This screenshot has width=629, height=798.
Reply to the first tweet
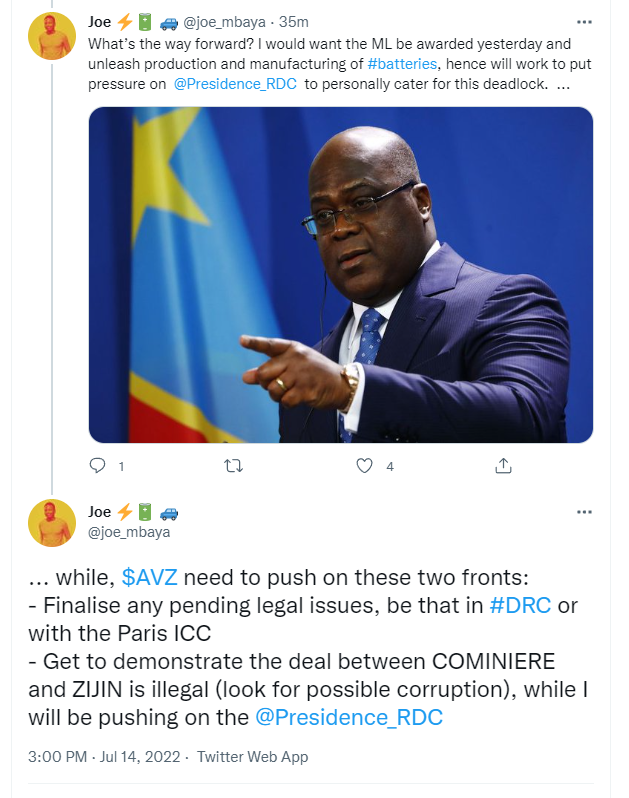coord(98,466)
